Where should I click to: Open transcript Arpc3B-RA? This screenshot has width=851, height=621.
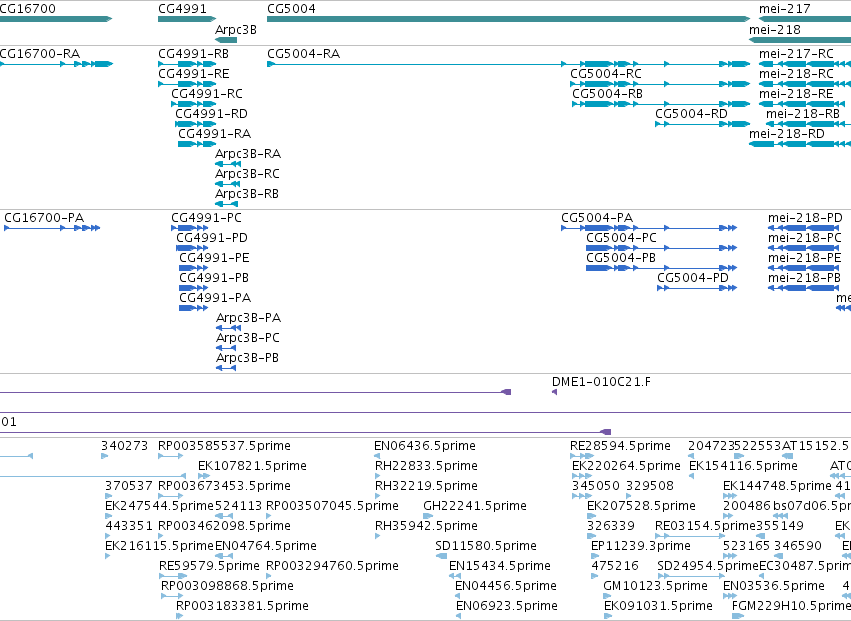[x=248, y=154]
